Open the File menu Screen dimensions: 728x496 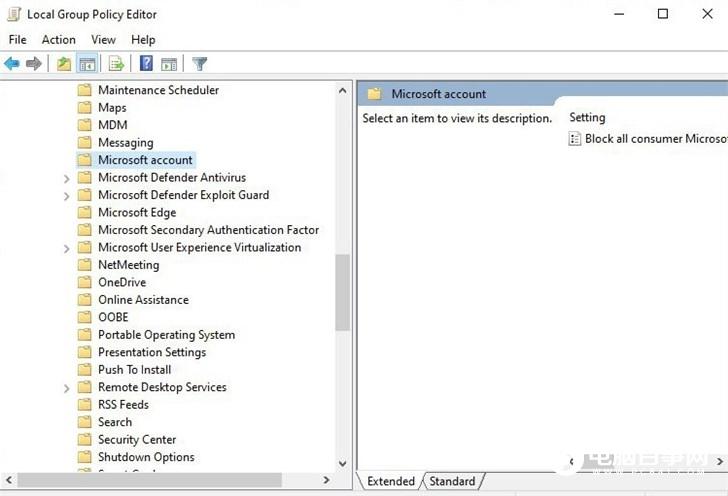tap(18, 39)
